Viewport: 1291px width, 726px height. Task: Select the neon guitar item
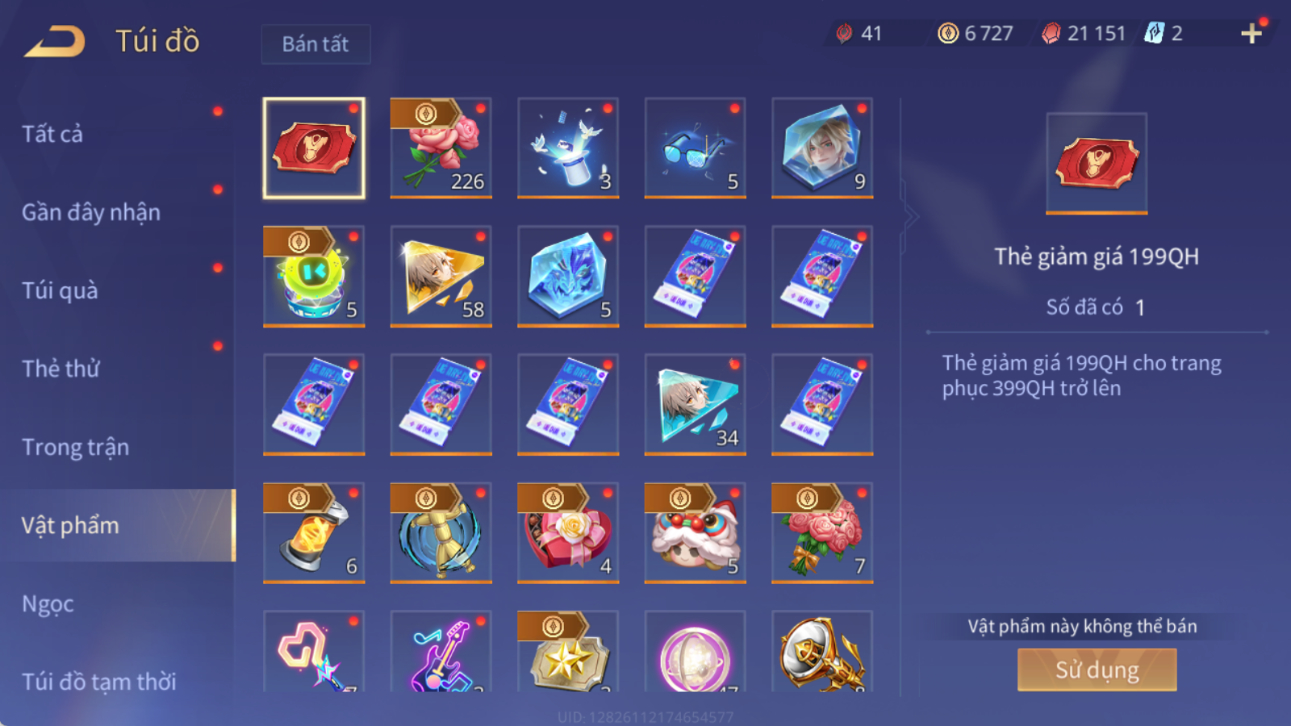pos(441,652)
